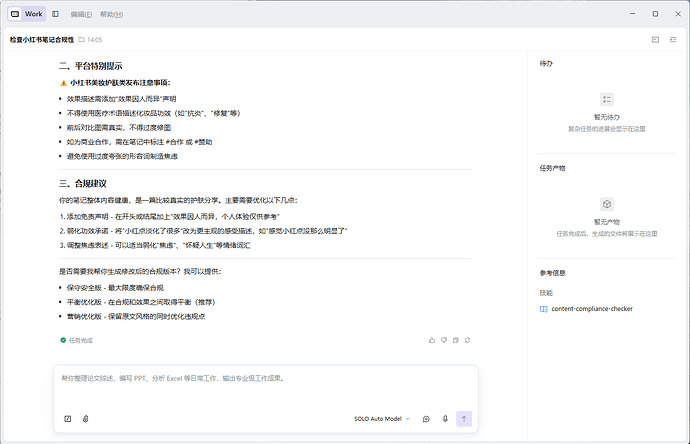Switch to the Work mode tab
Screen dimensions: 690x444
coord(27,14)
